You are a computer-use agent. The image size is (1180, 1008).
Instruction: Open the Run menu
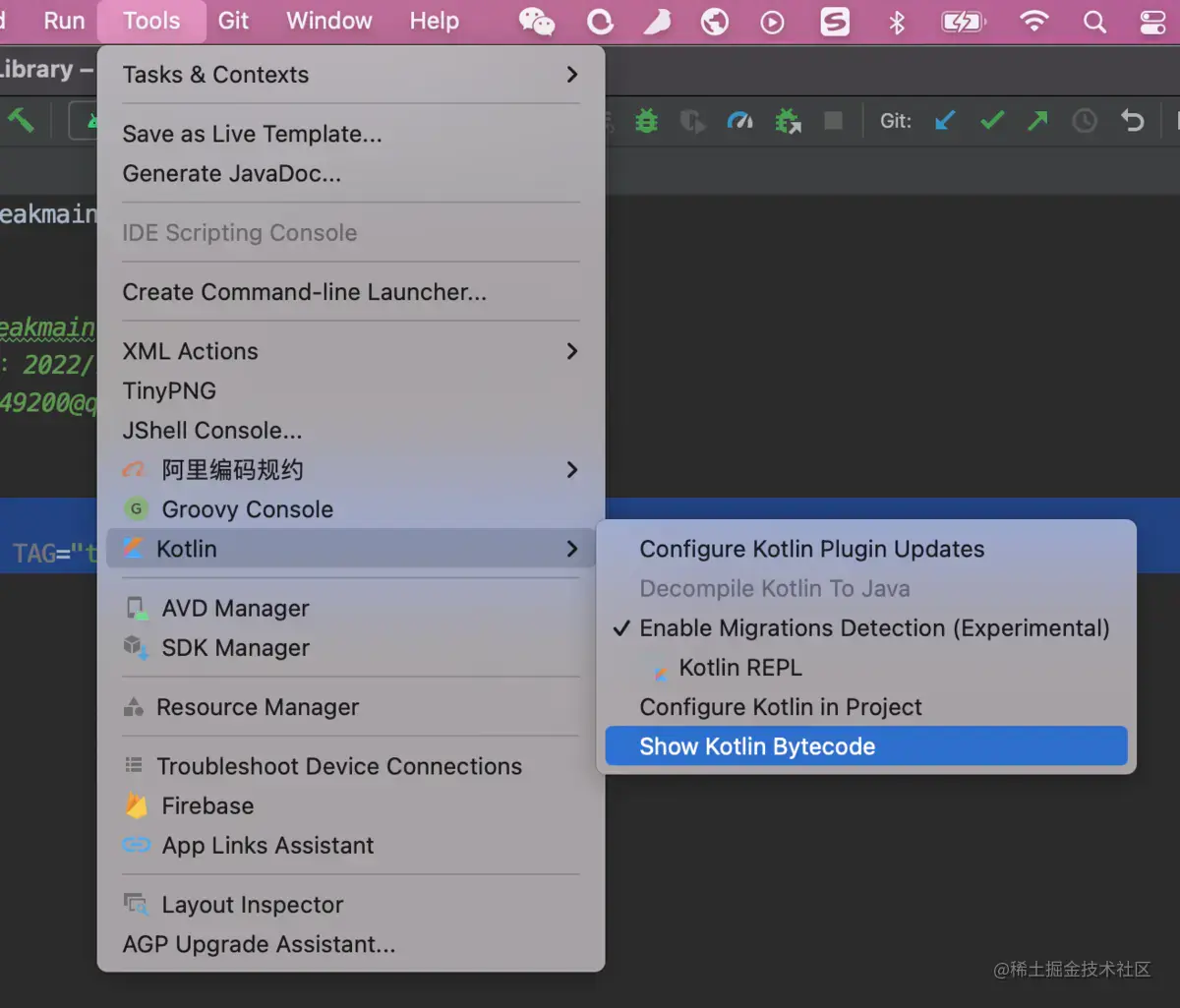click(x=64, y=21)
